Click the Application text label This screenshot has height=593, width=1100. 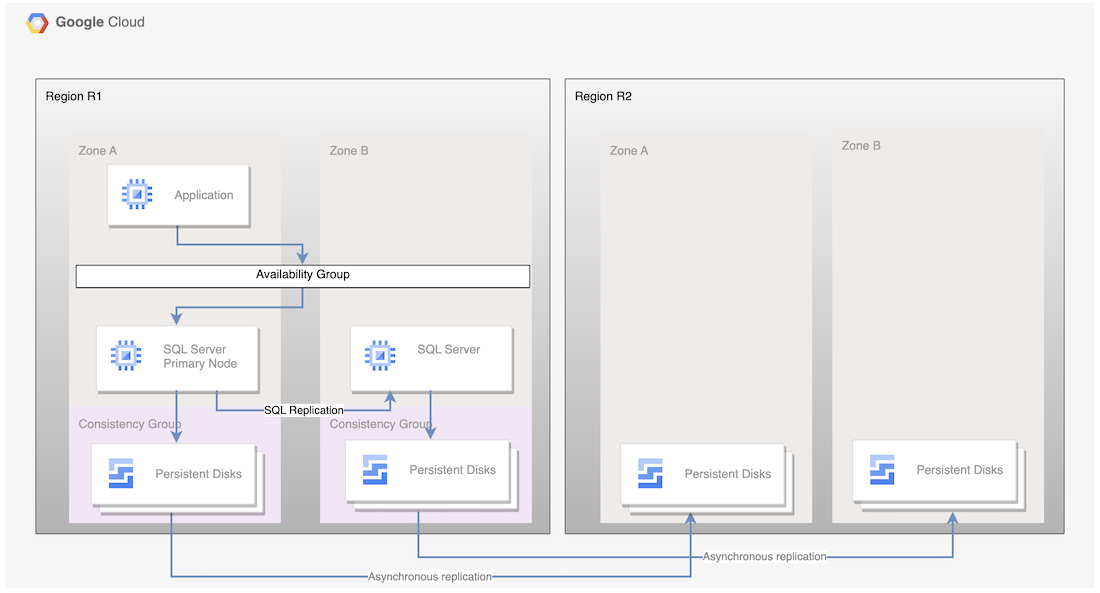tap(204, 194)
